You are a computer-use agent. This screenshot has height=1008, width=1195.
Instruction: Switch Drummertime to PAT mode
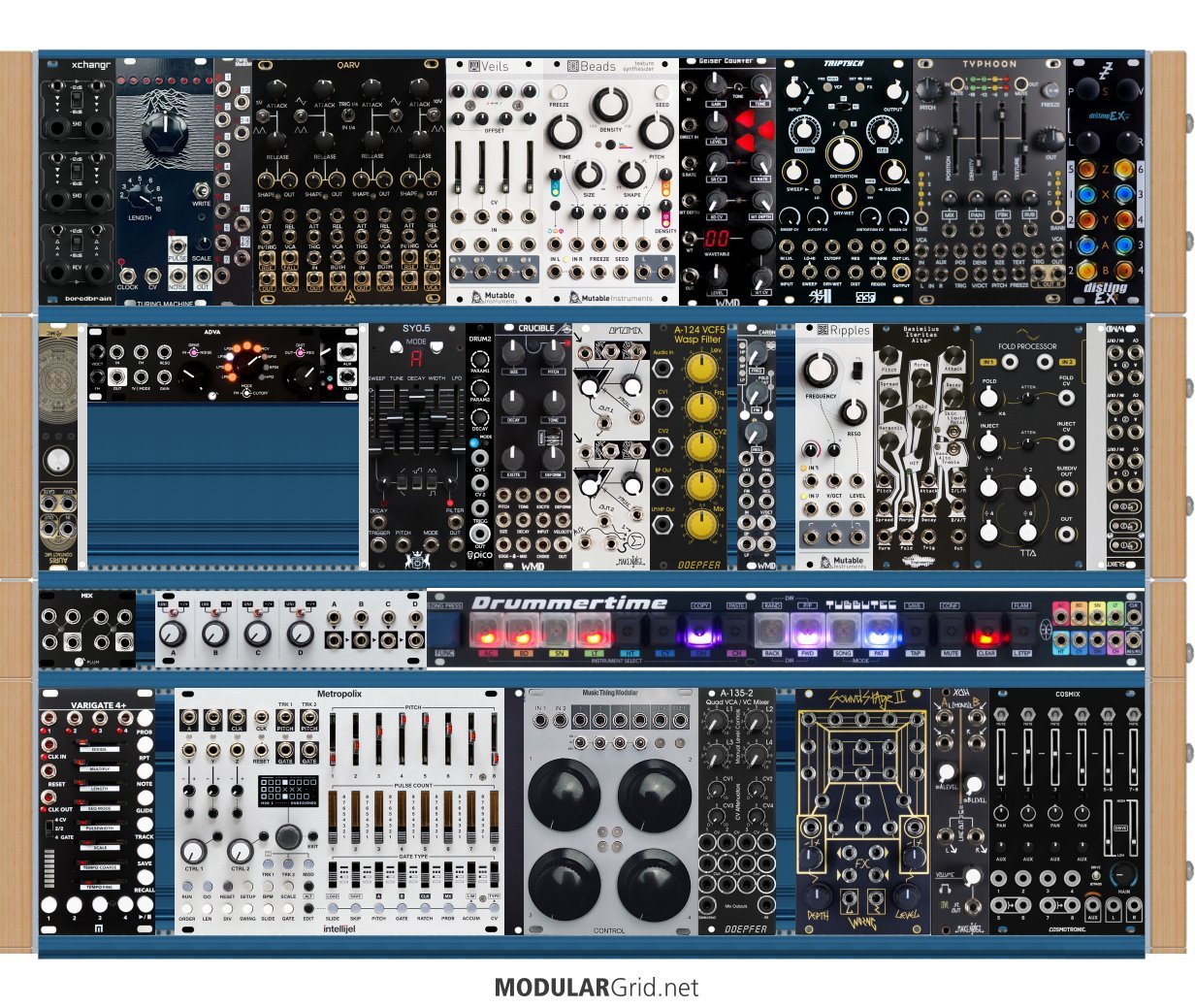[x=878, y=631]
